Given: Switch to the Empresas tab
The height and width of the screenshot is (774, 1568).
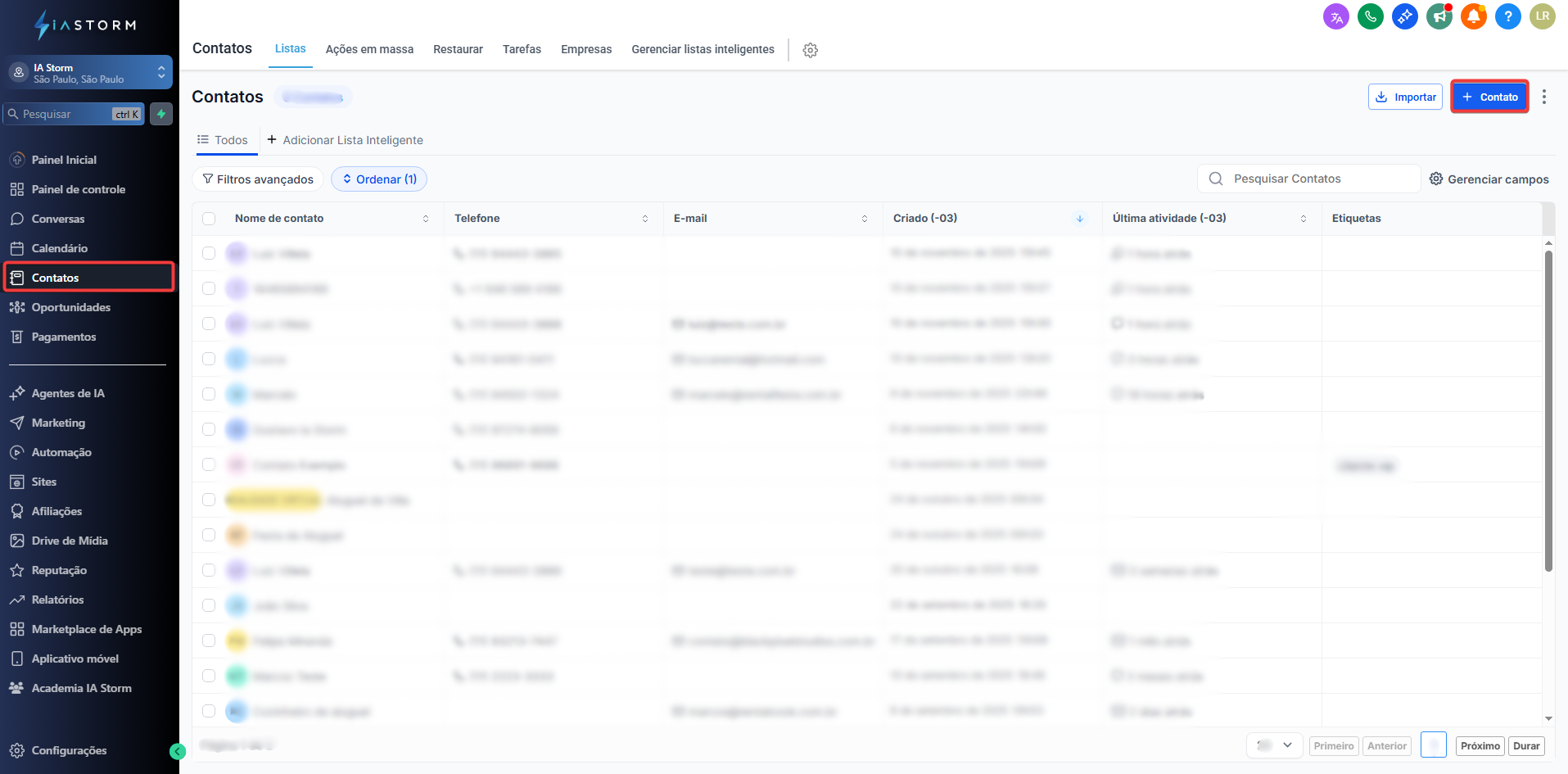Looking at the screenshot, I should 585,49.
